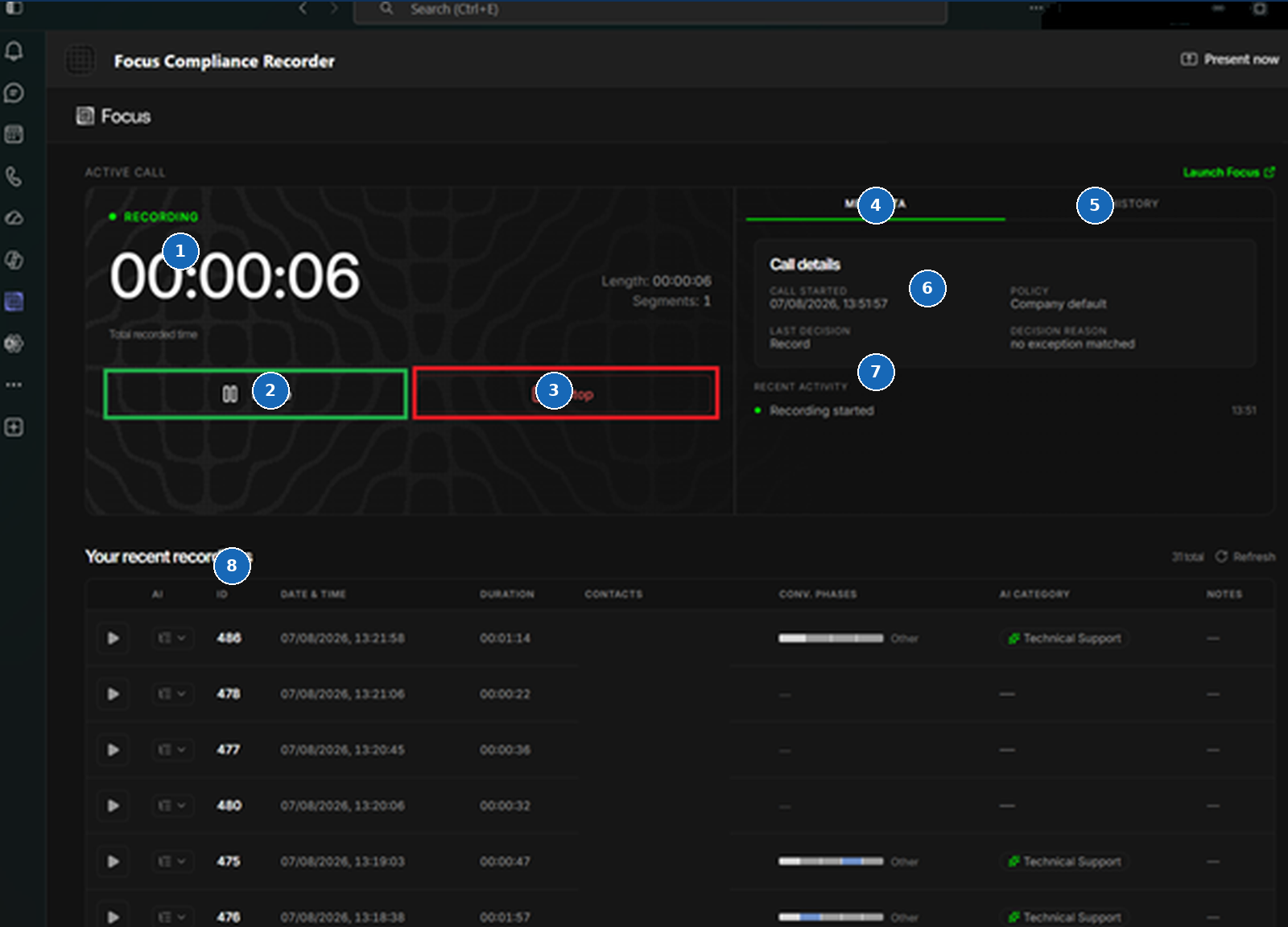
Task: Open the OneDrive cloud icon in the sidebar
Action: click(14, 218)
